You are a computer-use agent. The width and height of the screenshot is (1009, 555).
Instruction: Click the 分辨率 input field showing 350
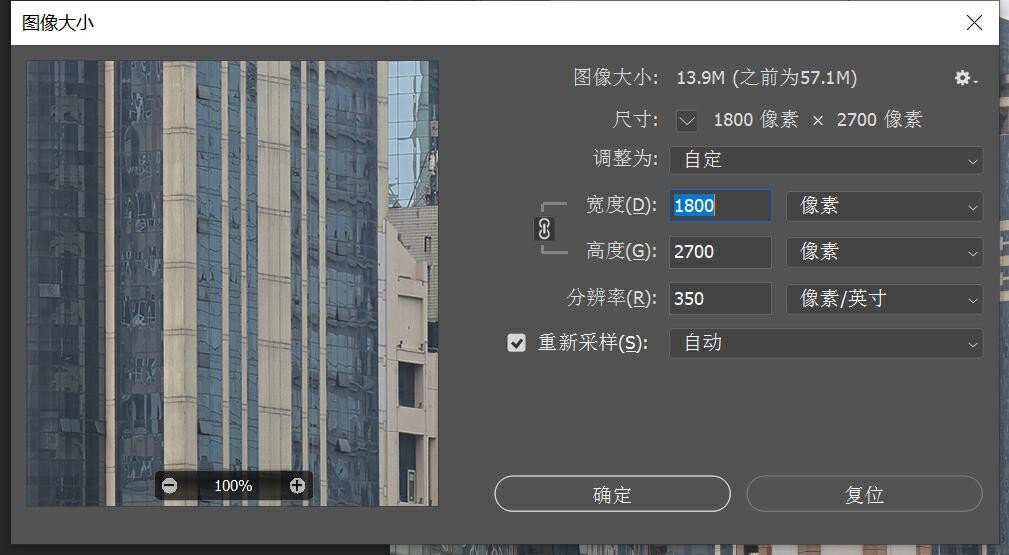click(x=720, y=298)
